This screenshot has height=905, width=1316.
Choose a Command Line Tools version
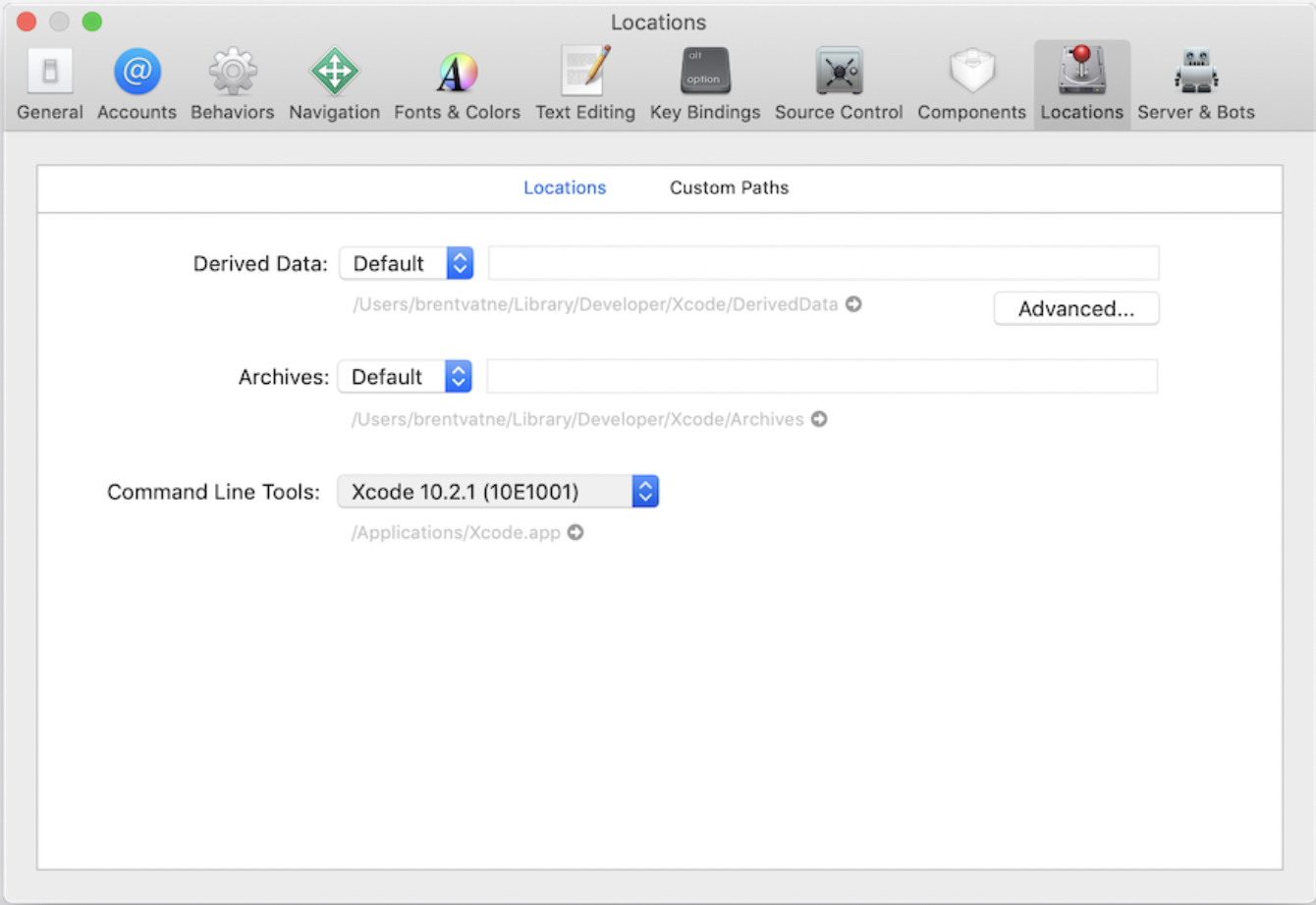click(x=497, y=492)
